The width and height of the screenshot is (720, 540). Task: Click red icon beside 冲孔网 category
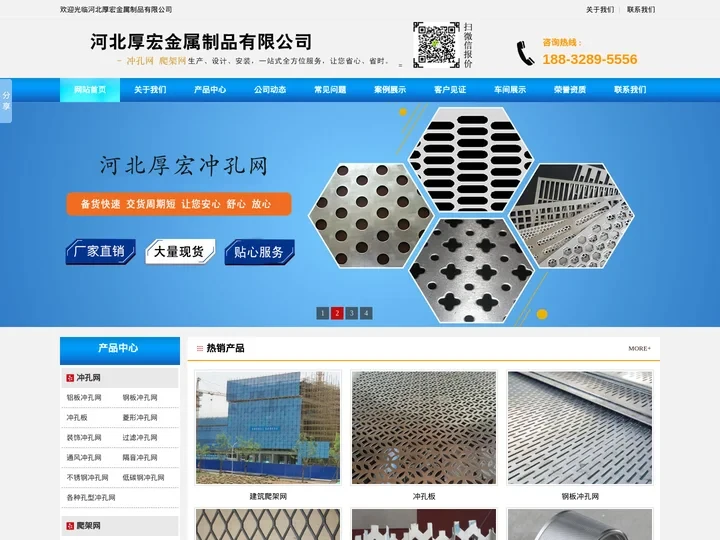tap(70, 378)
